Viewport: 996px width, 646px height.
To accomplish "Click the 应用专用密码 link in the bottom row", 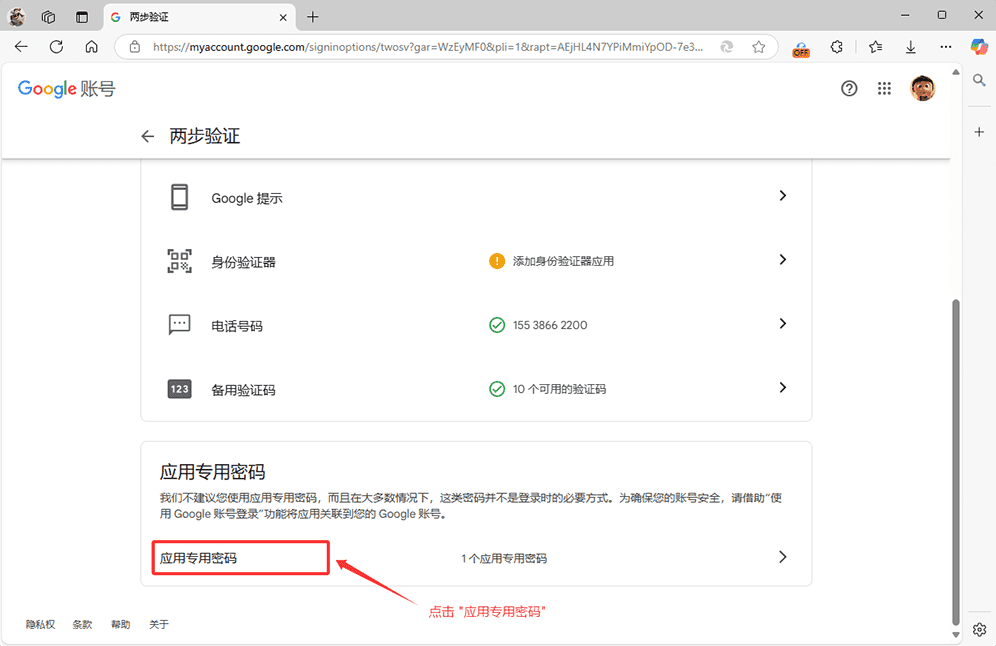I will click(198, 558).
